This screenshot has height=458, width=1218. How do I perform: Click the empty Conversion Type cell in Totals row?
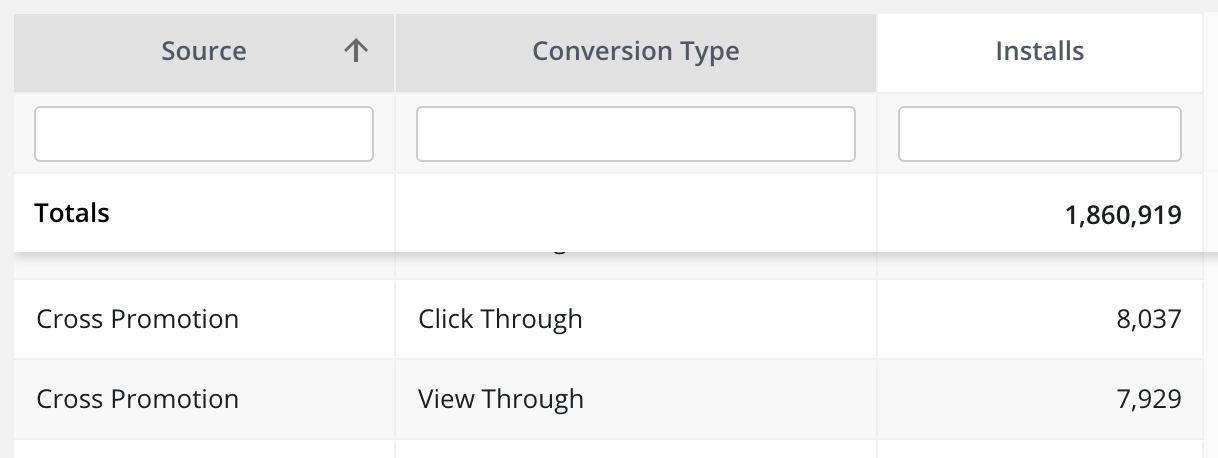pyautogui.click(x=635, y=213)
